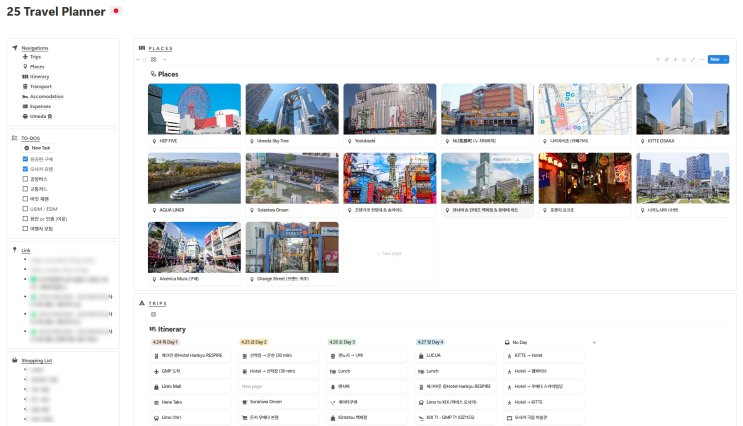Image resolution: width=743 pixels, height=426 pixels.
Task: Open the New button dropdown arrow
Action: (x=725, y=60)
